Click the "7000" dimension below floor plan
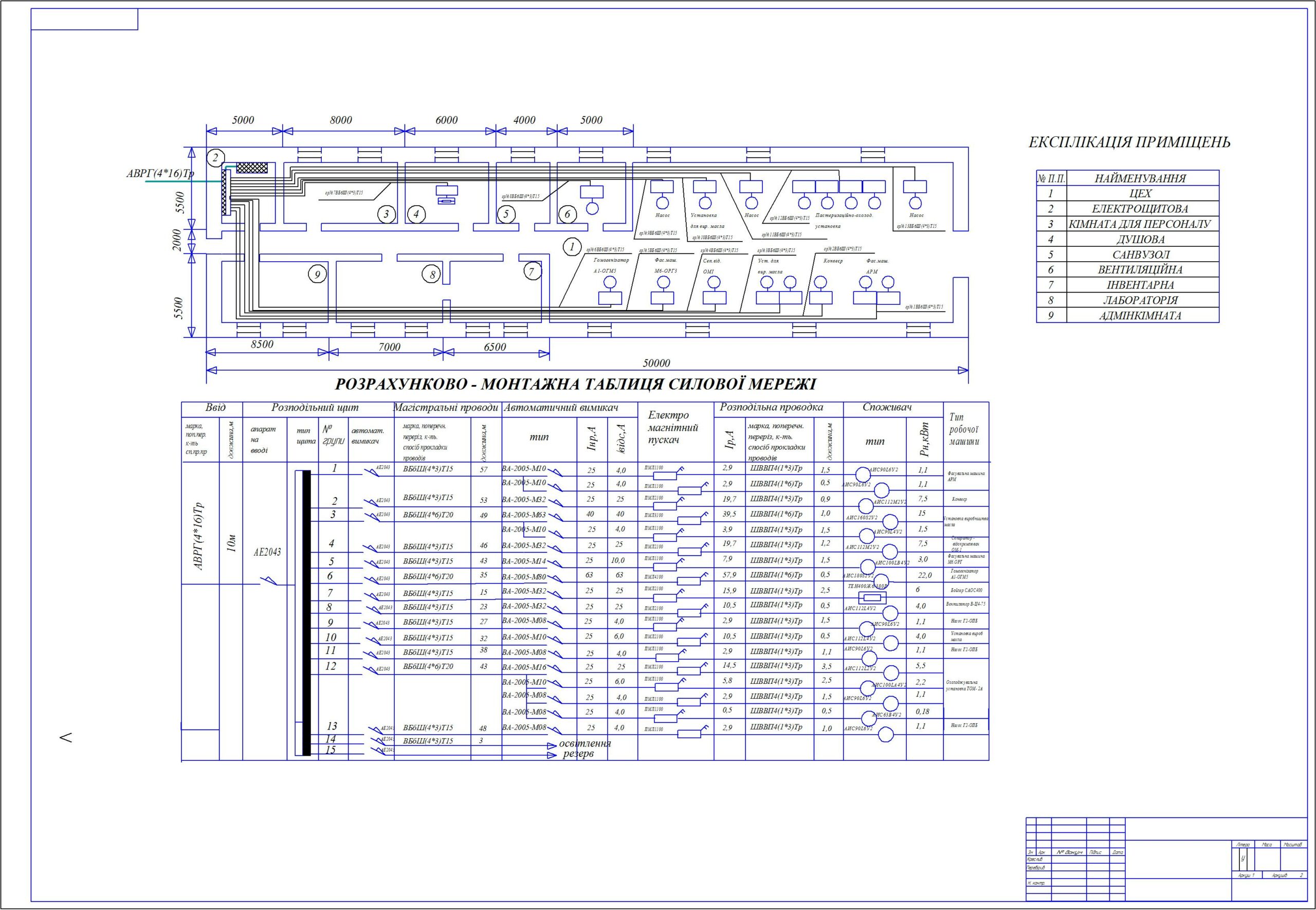 click(389, 347)
